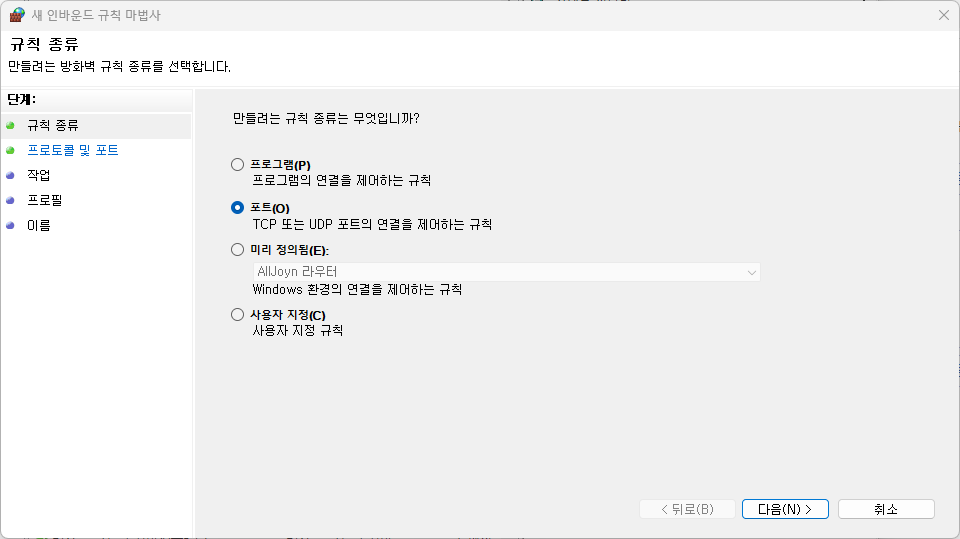Click the text TCP 또는 UDP 포트의 연결을 제어하는 규칙

372,225
